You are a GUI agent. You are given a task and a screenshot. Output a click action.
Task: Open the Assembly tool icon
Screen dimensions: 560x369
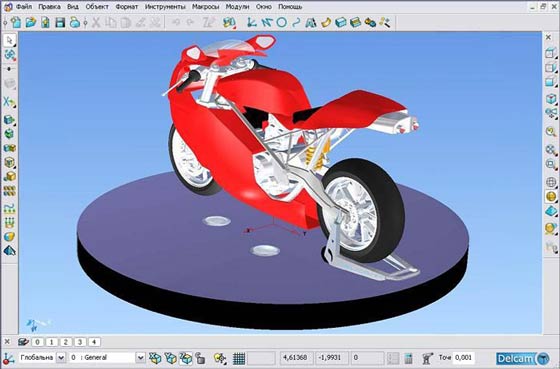pos(370,23)
